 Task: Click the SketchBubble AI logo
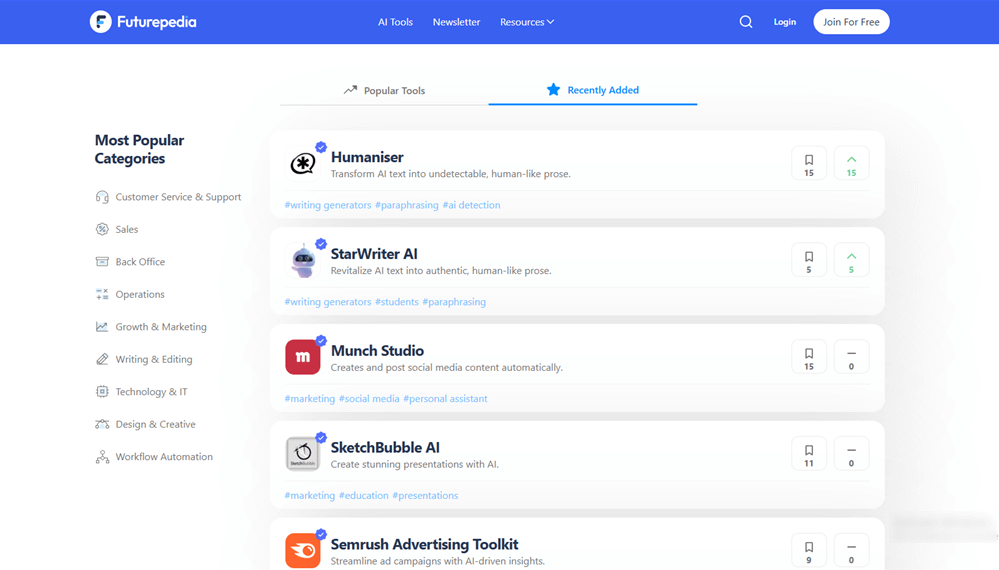303,454
